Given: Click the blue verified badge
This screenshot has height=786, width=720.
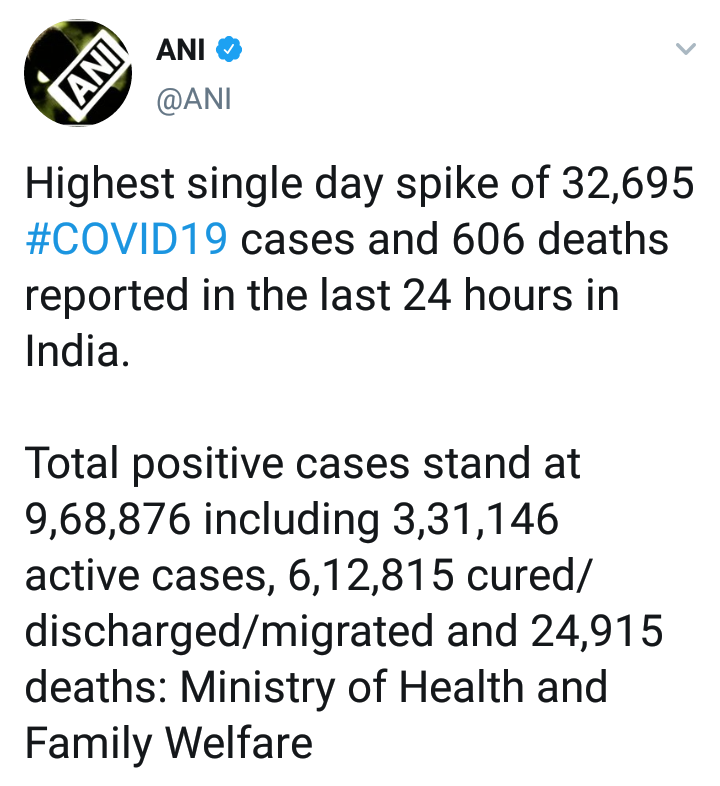Looking at the screenshot, I should [x=229, y=50].
